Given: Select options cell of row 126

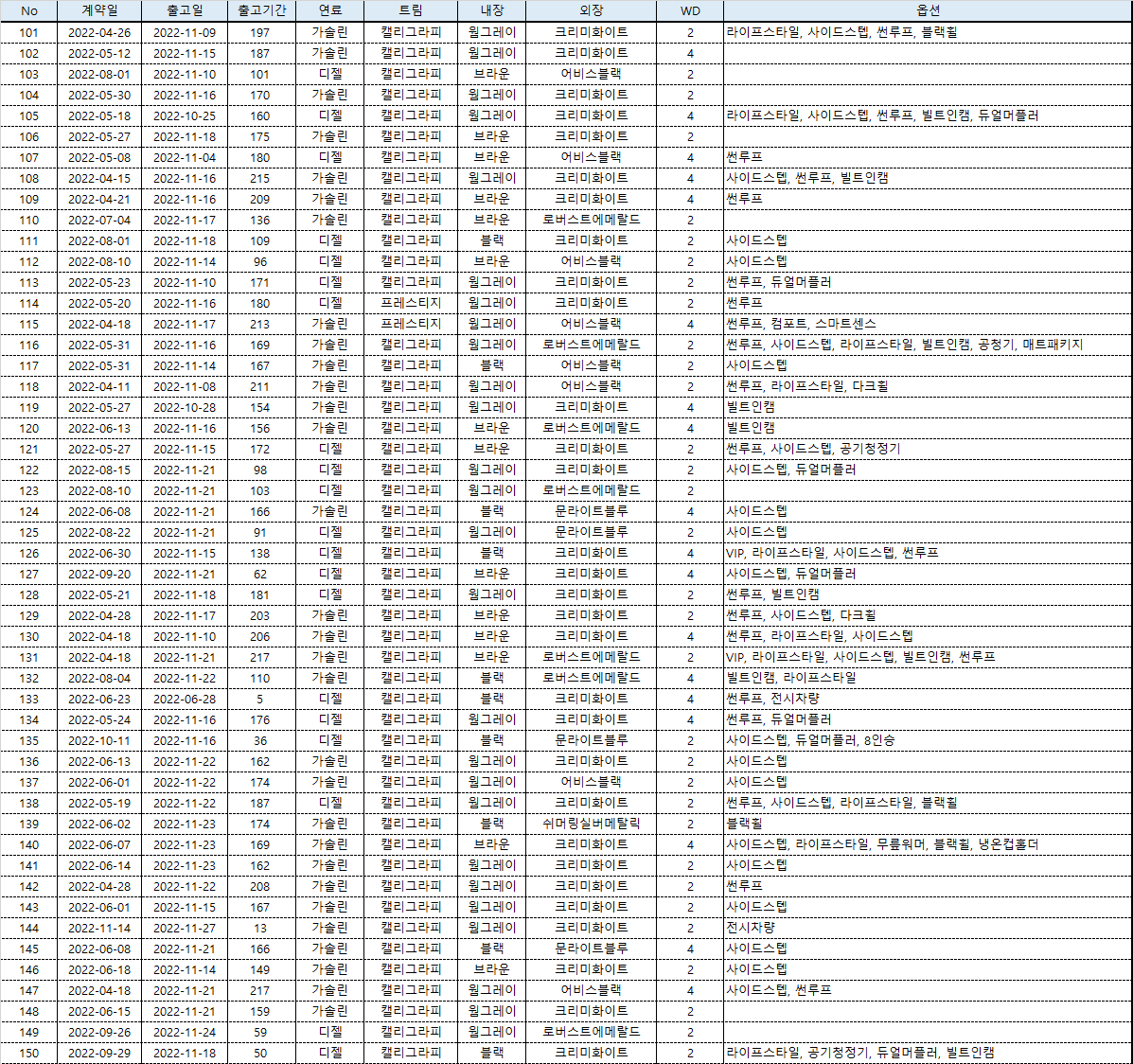Looking at the screenshot, I should pos(928,553).
